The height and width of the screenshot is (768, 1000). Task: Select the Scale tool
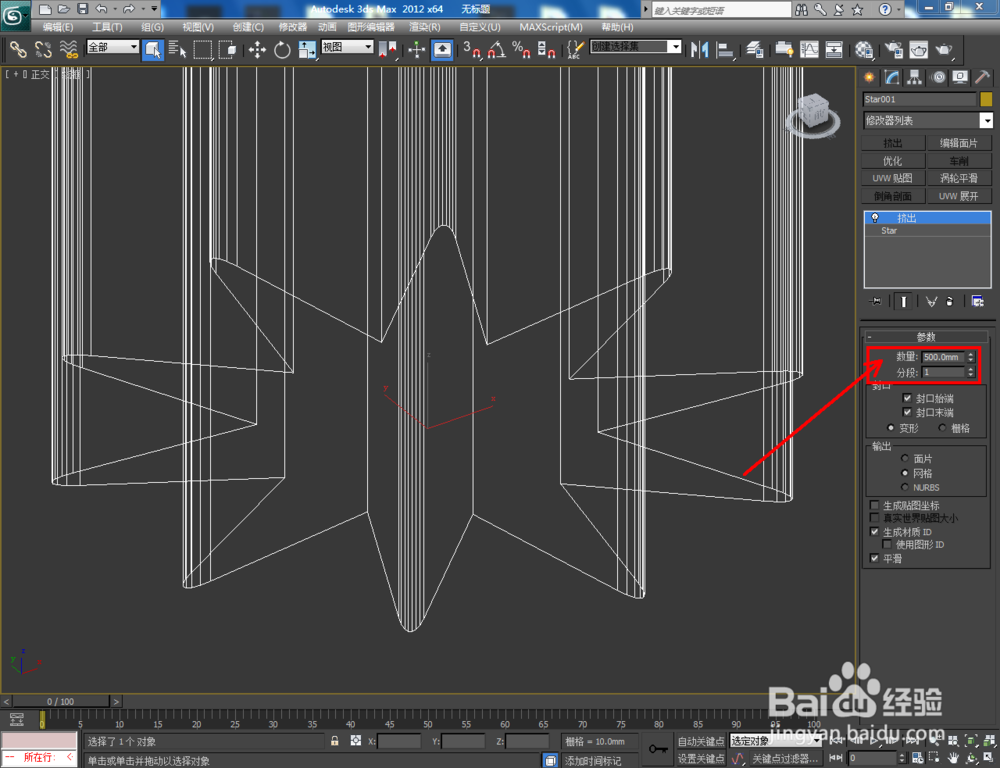[x=307, y=49]
